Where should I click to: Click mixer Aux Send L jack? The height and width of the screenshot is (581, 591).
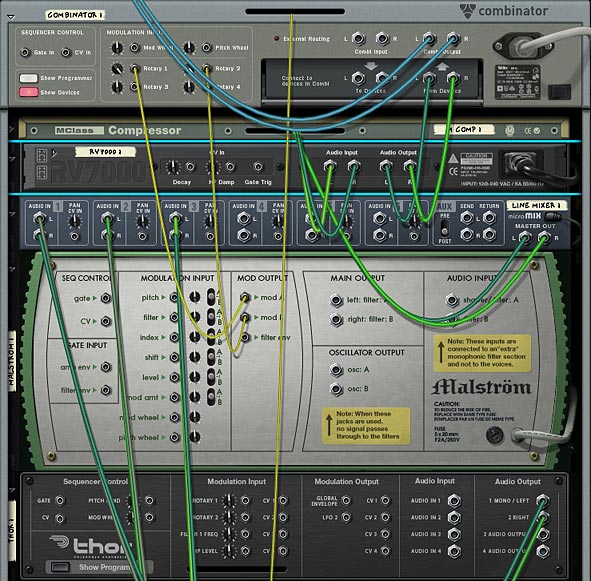pos(467,218)
